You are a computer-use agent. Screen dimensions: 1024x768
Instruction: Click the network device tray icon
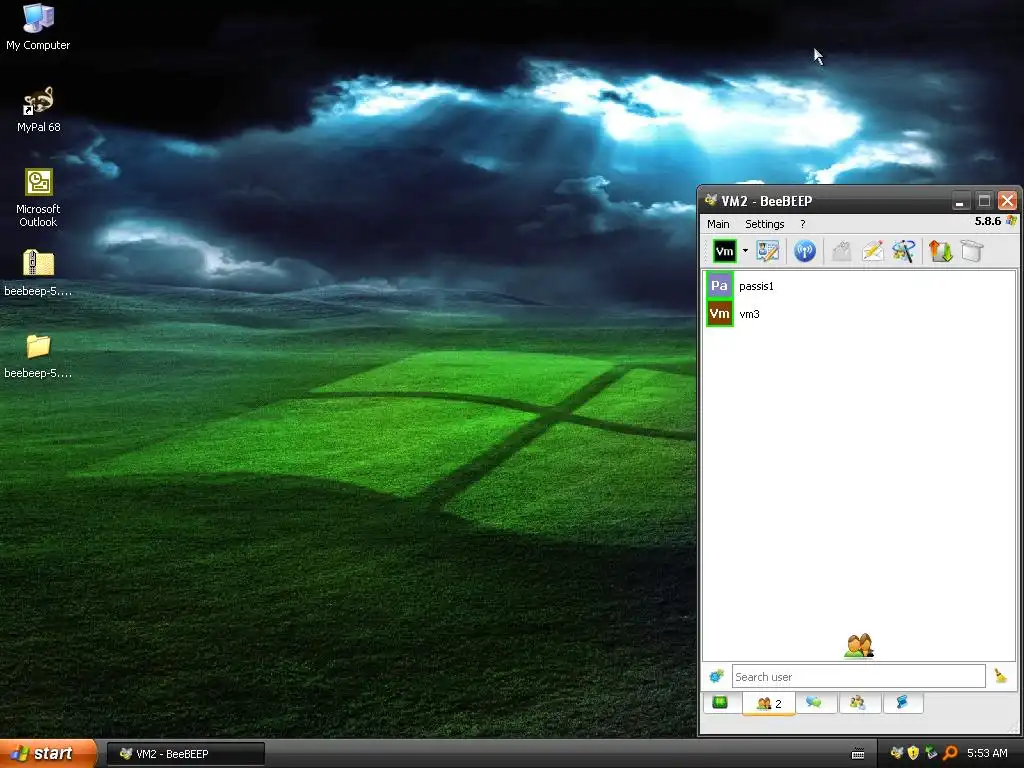pyautogui.click(x=931, y=753)
